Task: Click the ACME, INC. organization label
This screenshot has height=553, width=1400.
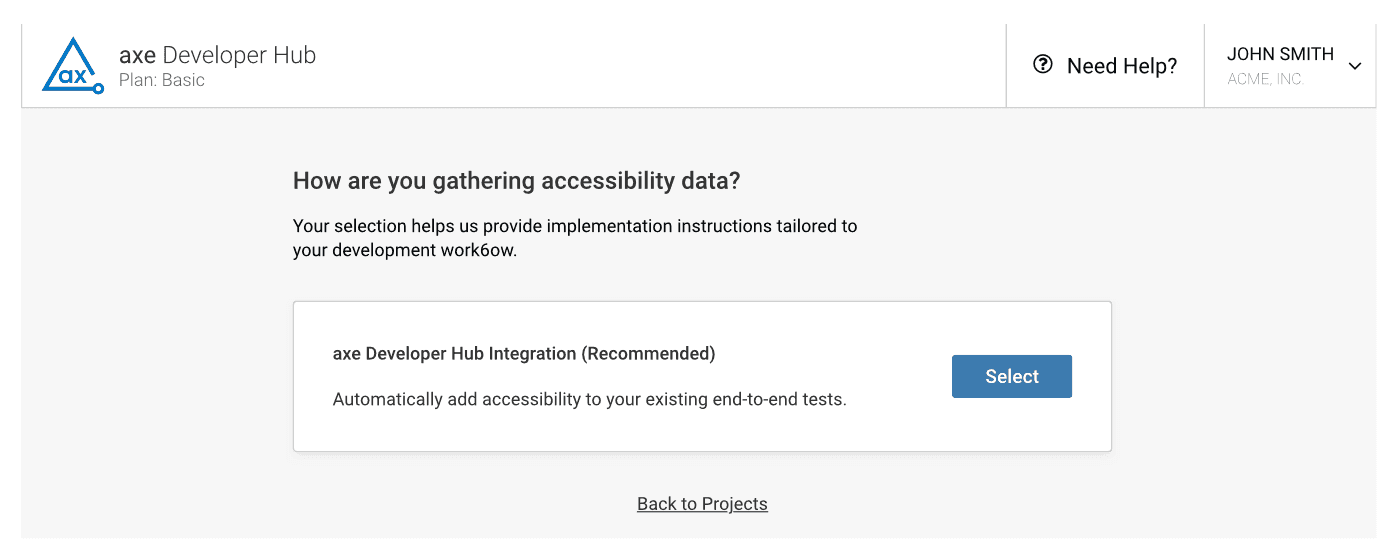Action: [x=1265, y=79]
